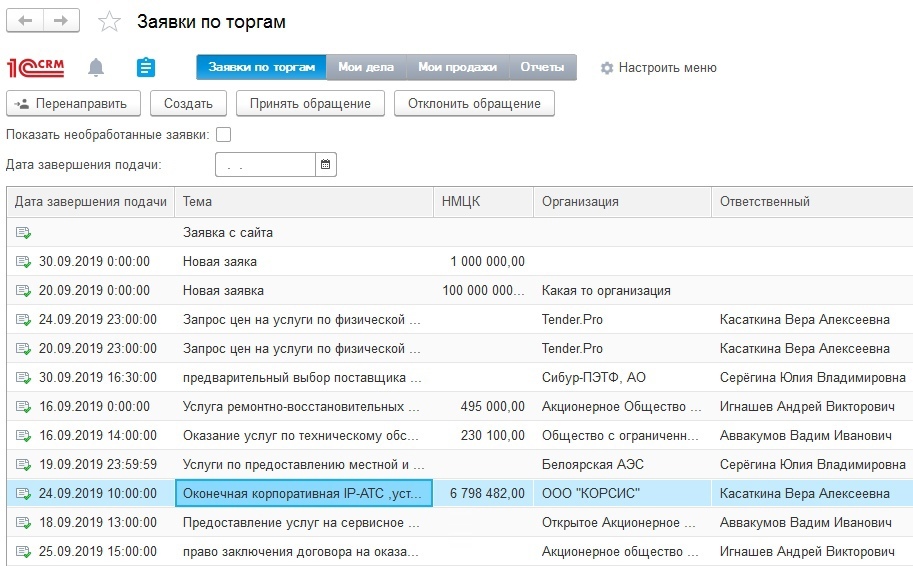The height and width of the screenshot is (566, 913).
Task: Click the back navigation arrow
Action: (x=25, y=21)
